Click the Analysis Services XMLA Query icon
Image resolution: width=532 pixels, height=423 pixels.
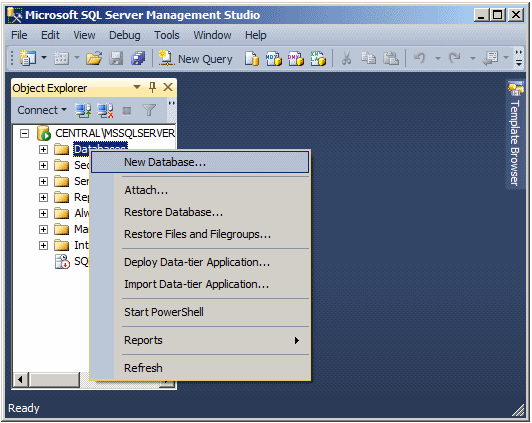(318, 59)
